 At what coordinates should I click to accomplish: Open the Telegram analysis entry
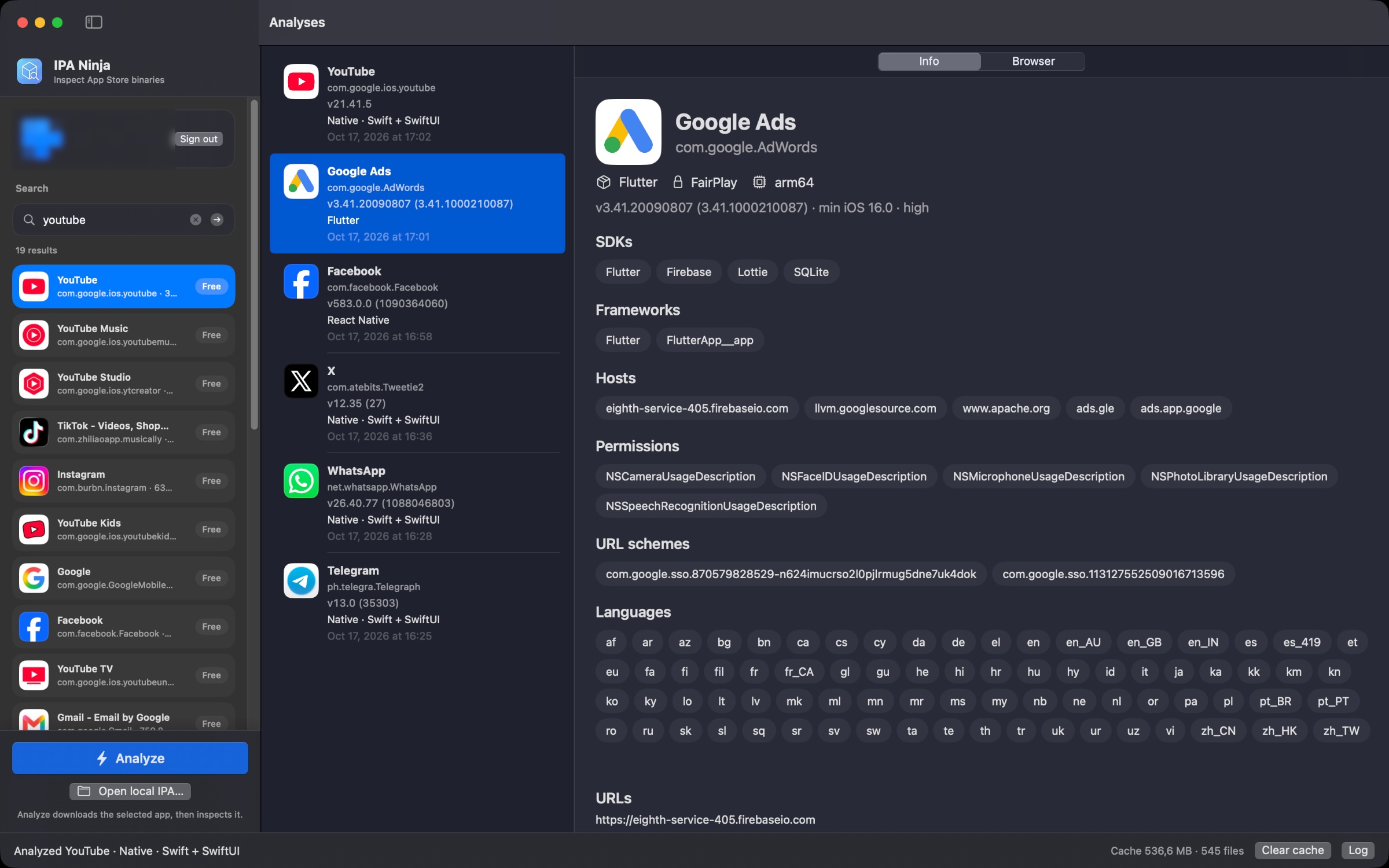pos(417,603)
